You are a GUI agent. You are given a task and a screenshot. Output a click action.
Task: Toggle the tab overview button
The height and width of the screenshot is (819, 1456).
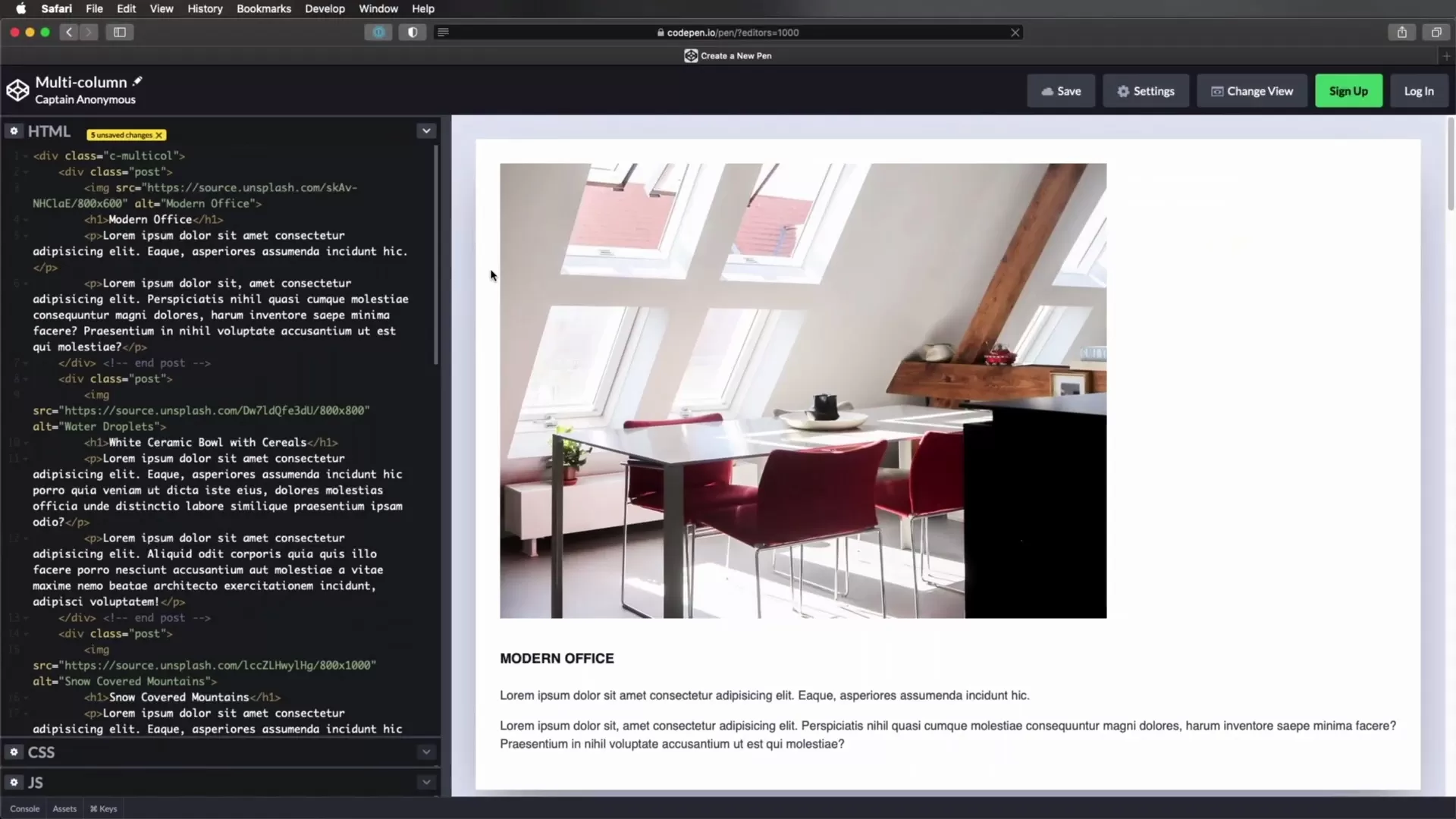(1436, 33)
